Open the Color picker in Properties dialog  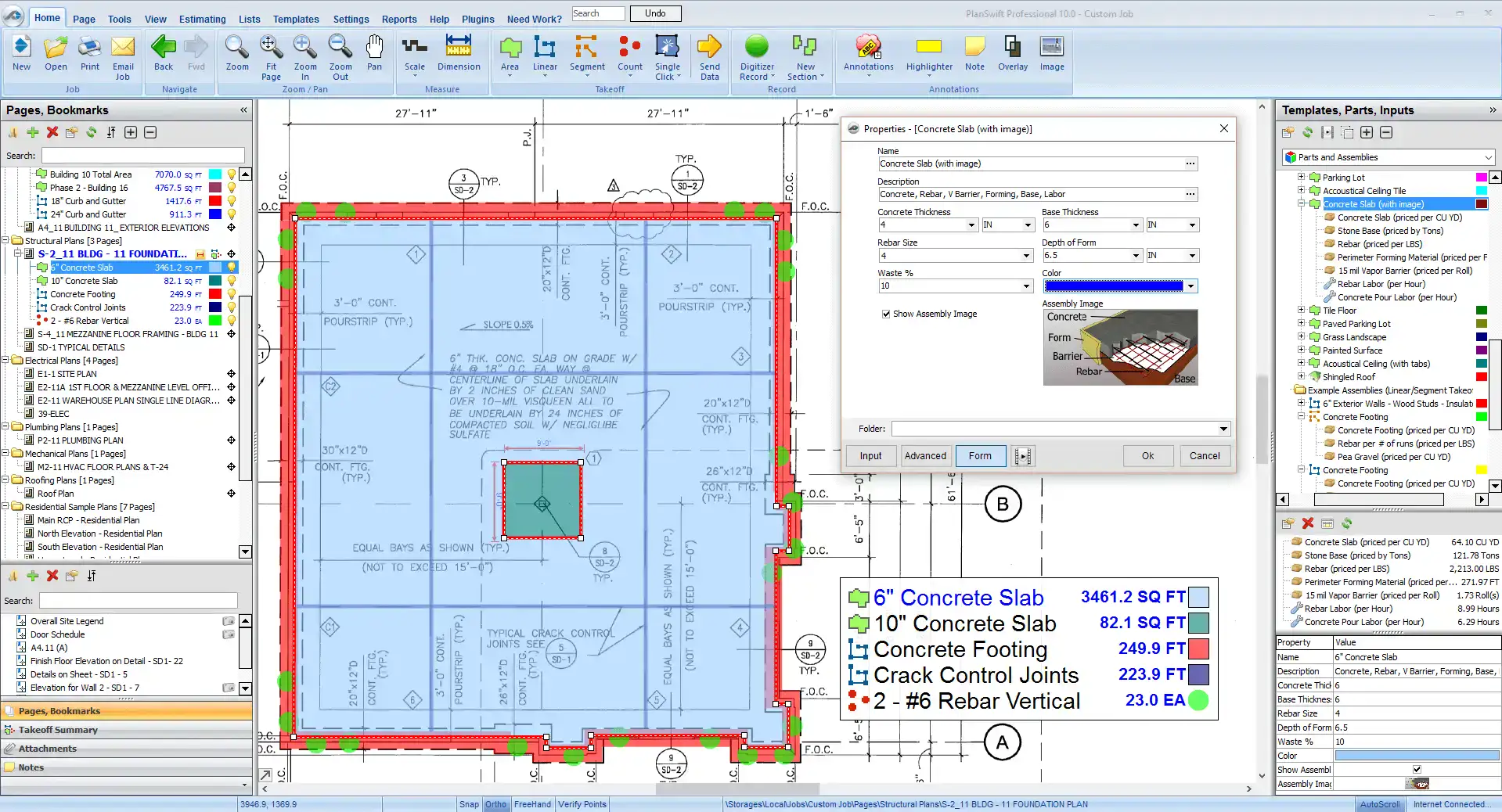(1190, 286)
